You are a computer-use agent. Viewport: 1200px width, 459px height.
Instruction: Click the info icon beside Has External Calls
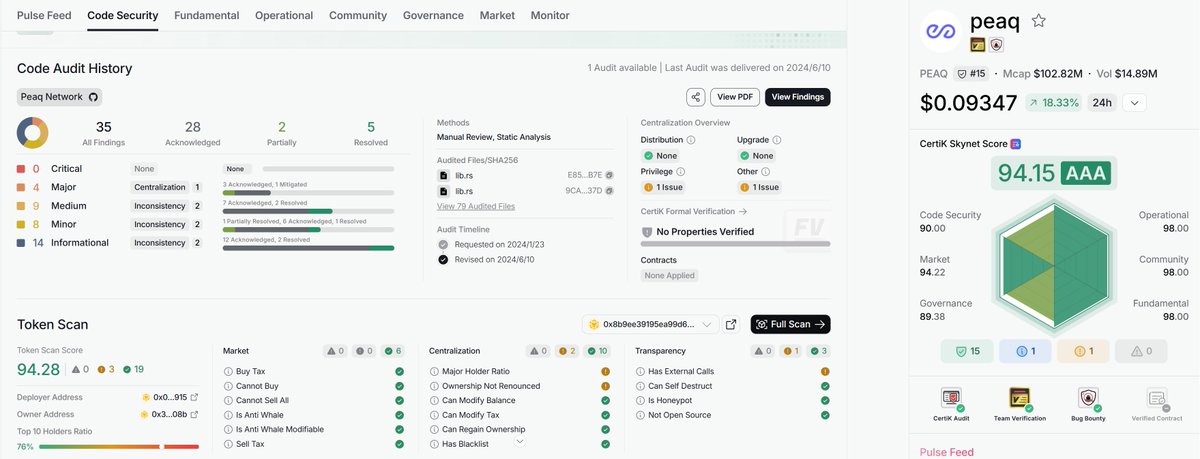tap(640, 372)
